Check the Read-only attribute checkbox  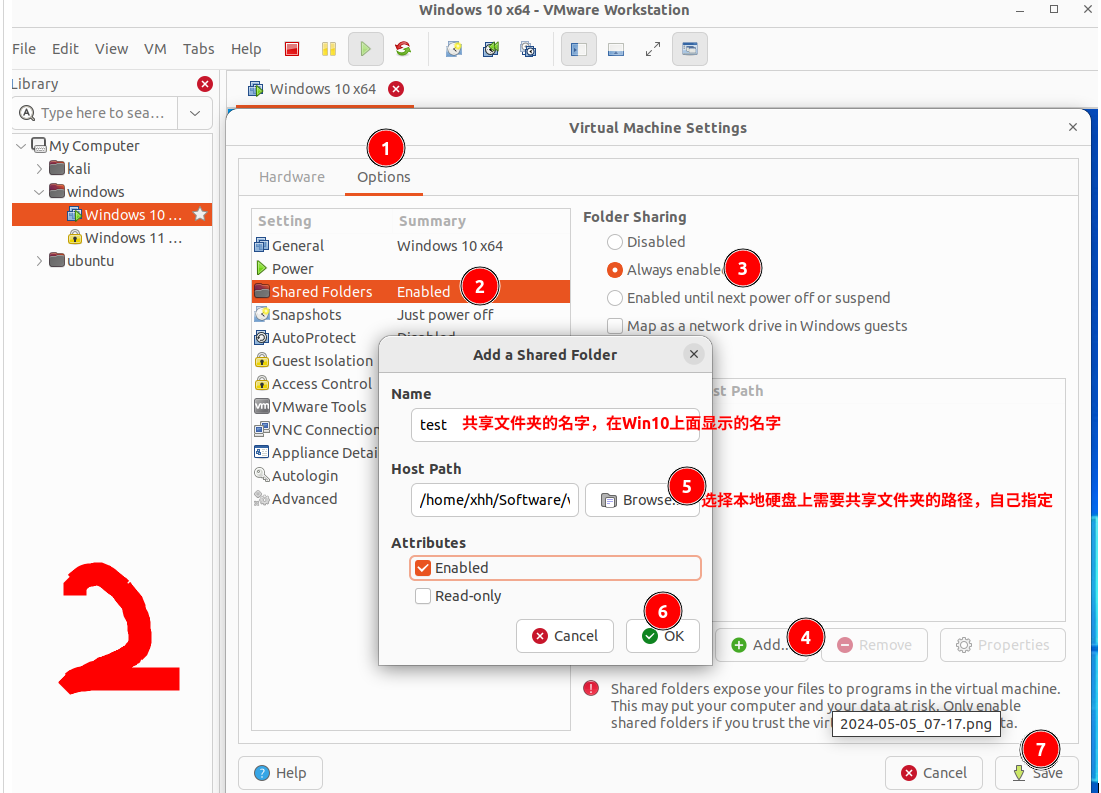pyautogui.click(x=423, y=596)
